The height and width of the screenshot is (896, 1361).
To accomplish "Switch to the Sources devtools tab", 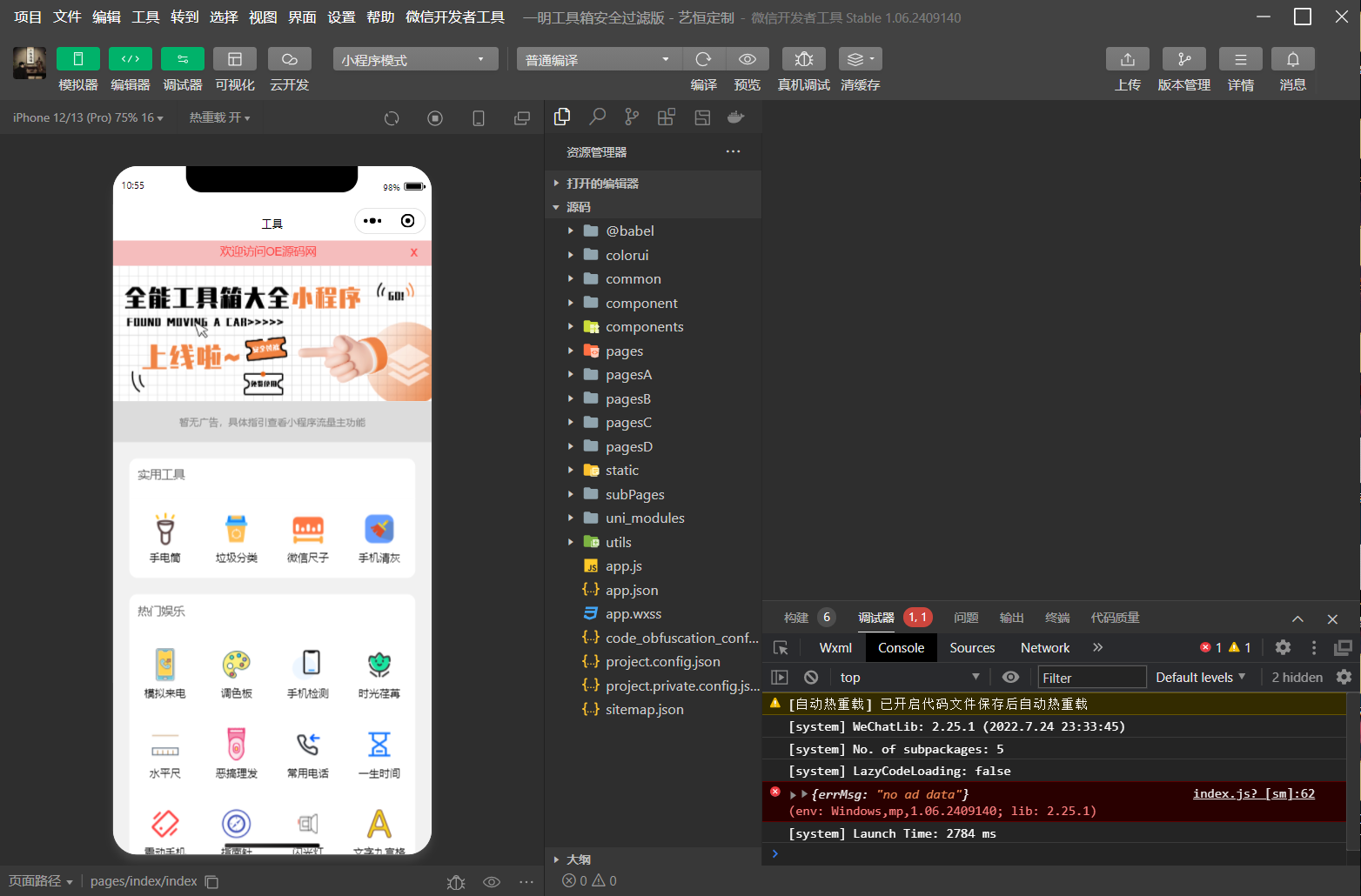I will (972, 647).
